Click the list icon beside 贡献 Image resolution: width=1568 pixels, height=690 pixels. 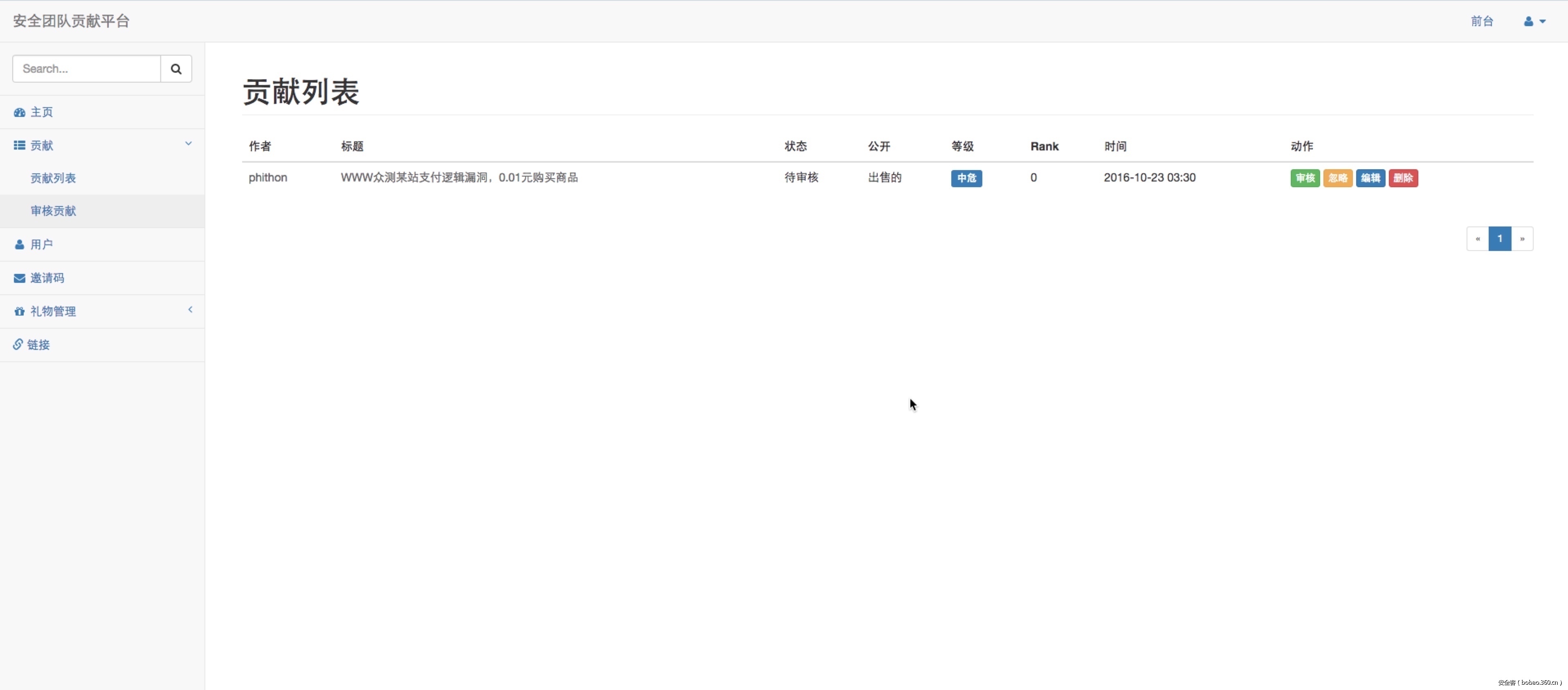click(20, 146)
